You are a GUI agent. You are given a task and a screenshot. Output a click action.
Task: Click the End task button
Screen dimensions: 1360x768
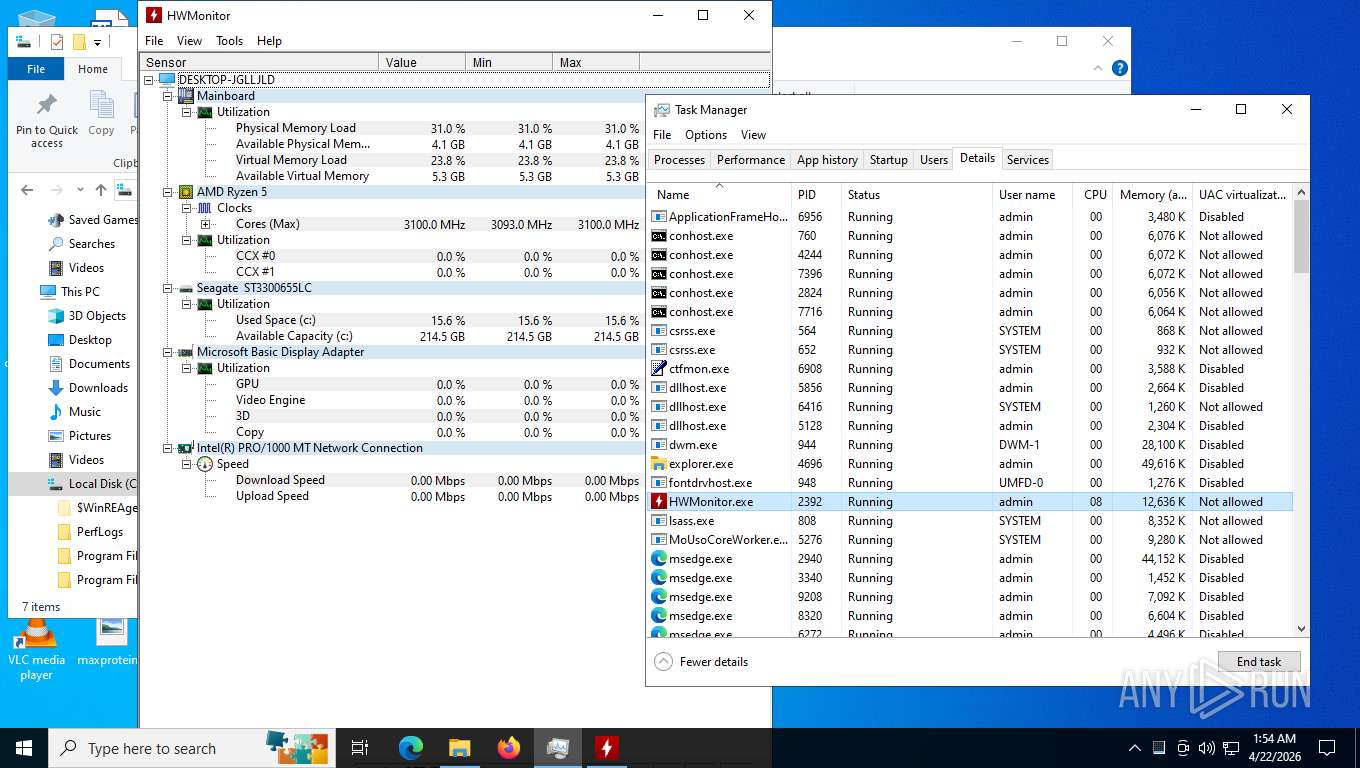1259,662
